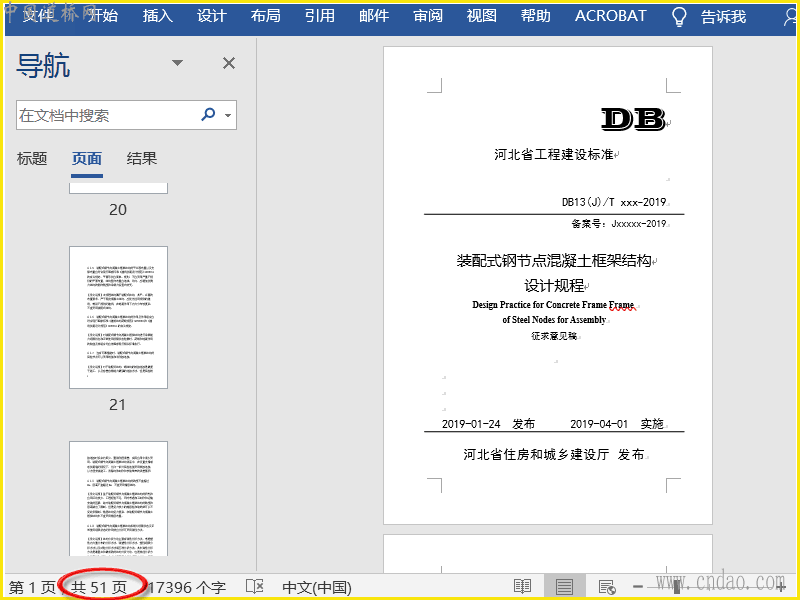
Task: Click the zoom in plus button
Action: pyautogui.click(x=781, y=587)
